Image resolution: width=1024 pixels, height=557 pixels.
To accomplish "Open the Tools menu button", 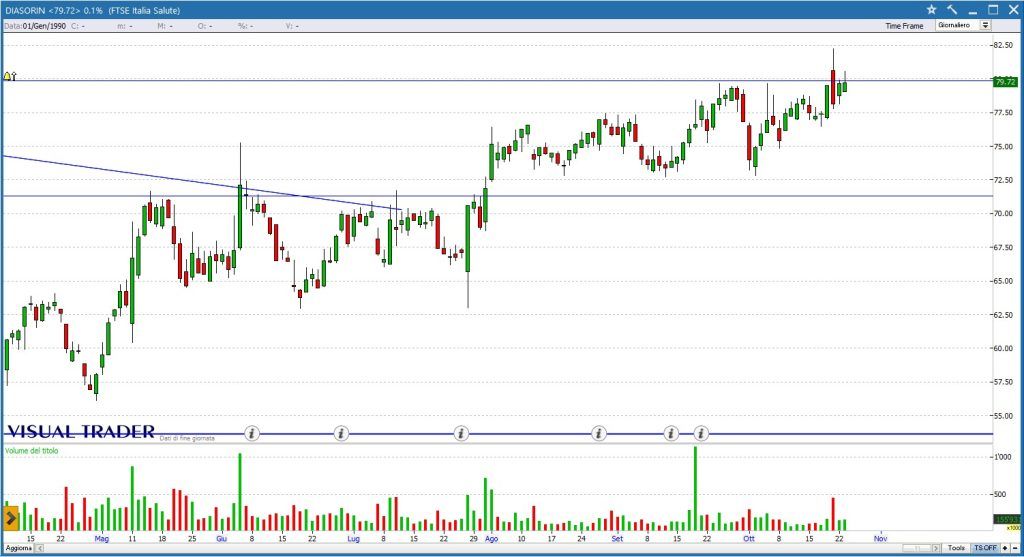I will [956, 548].
